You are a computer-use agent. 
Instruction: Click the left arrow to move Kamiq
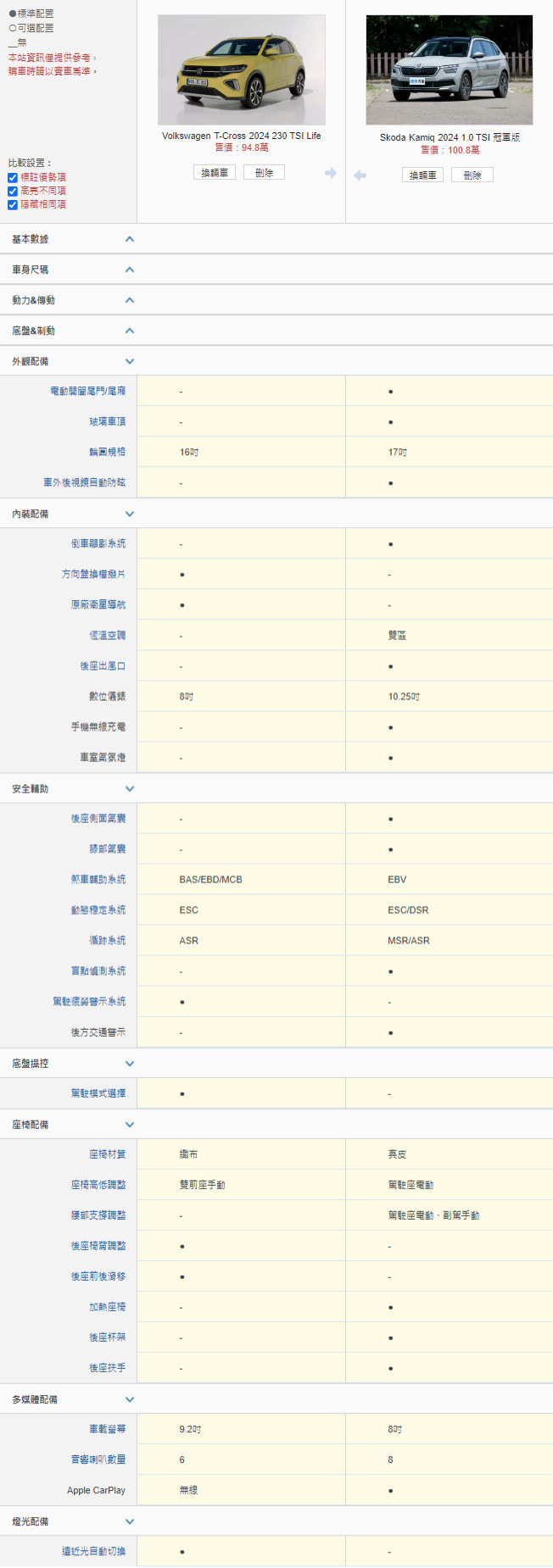click(360, 175)
